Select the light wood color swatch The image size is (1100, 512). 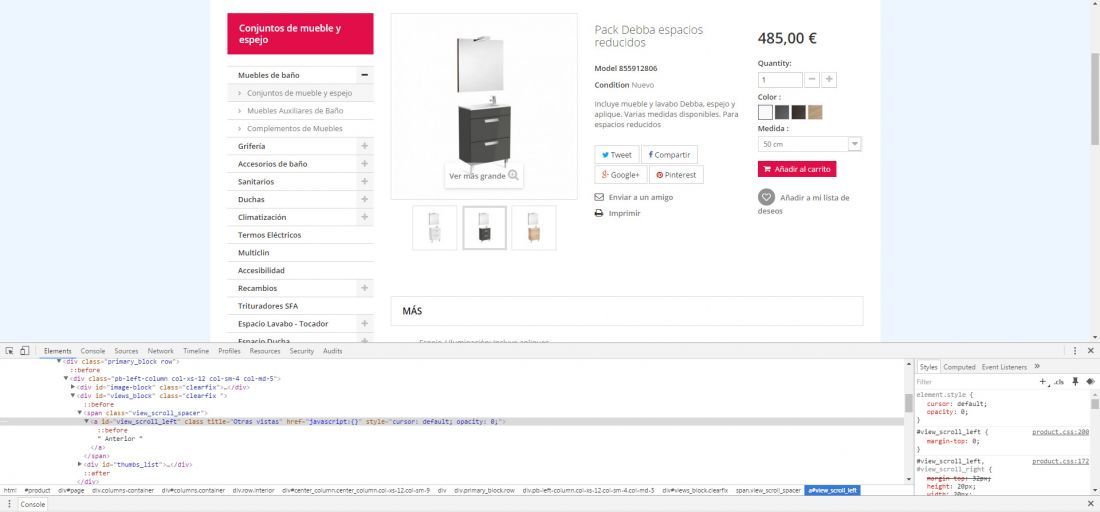tap(815, 112)
